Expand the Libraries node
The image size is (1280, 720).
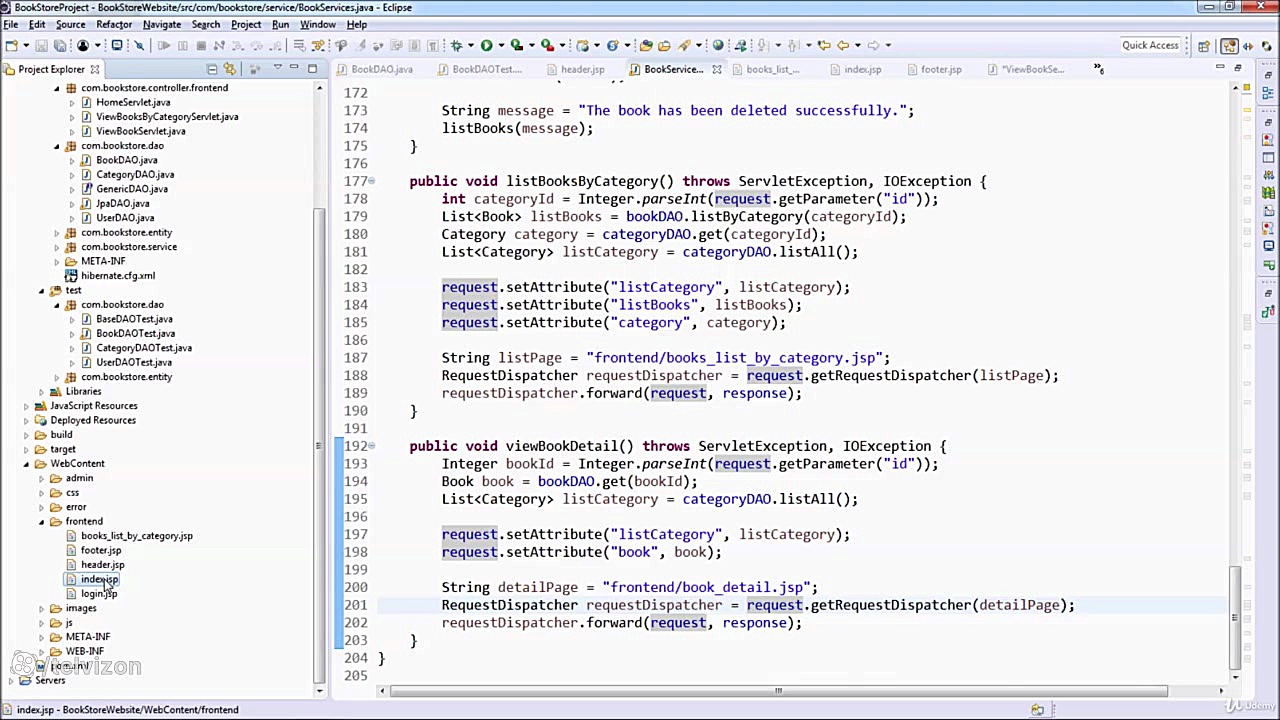(42, 392)
